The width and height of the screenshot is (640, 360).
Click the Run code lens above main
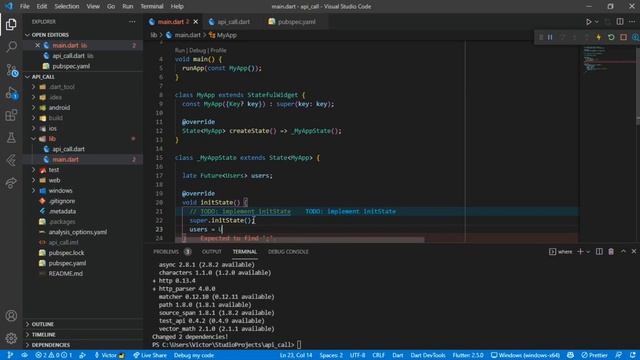(x=180, y=51)
